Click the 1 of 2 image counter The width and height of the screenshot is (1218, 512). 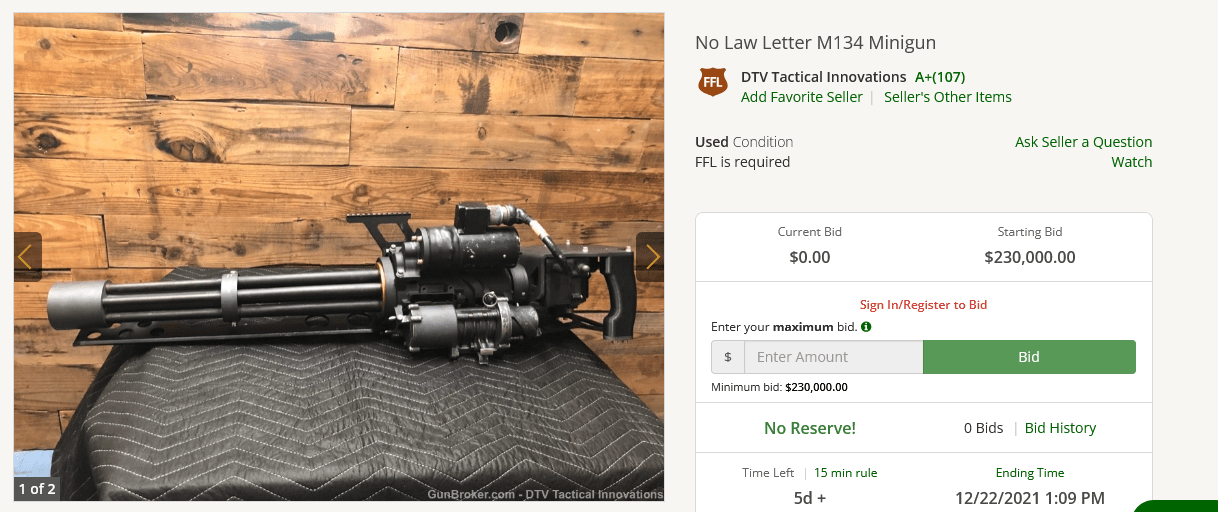click(36, 489)
